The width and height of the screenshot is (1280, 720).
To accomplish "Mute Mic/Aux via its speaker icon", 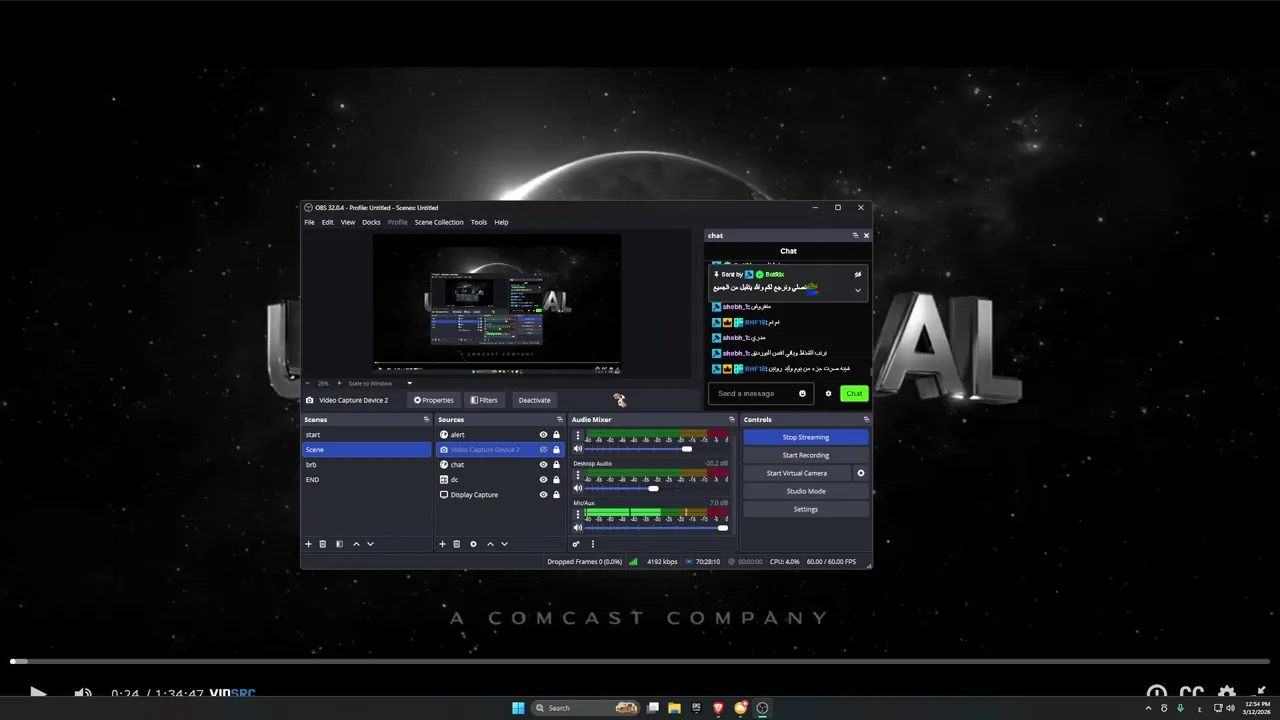I will (x=577, y=527).
